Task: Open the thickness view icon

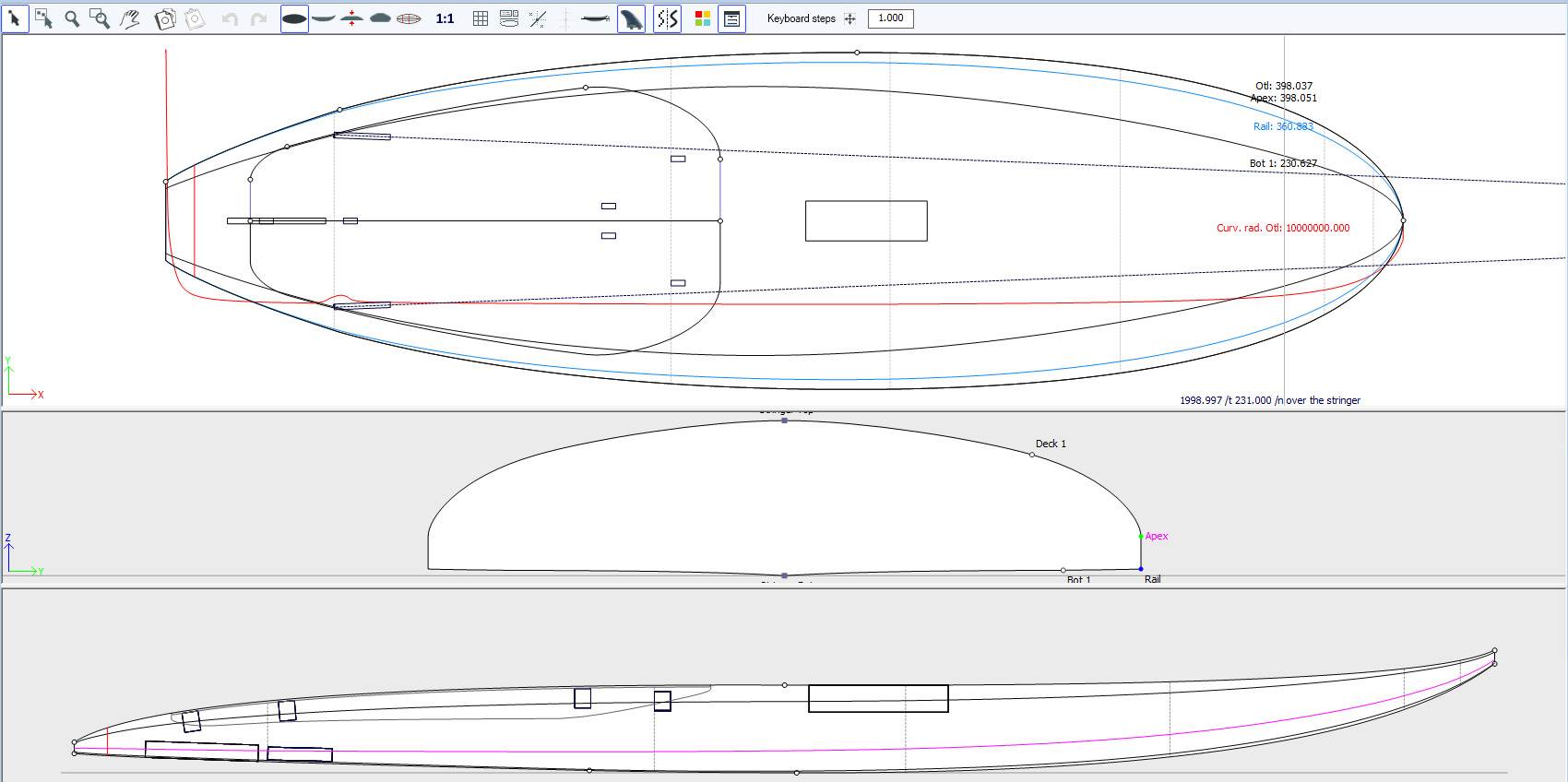Action: coord(351,18)
